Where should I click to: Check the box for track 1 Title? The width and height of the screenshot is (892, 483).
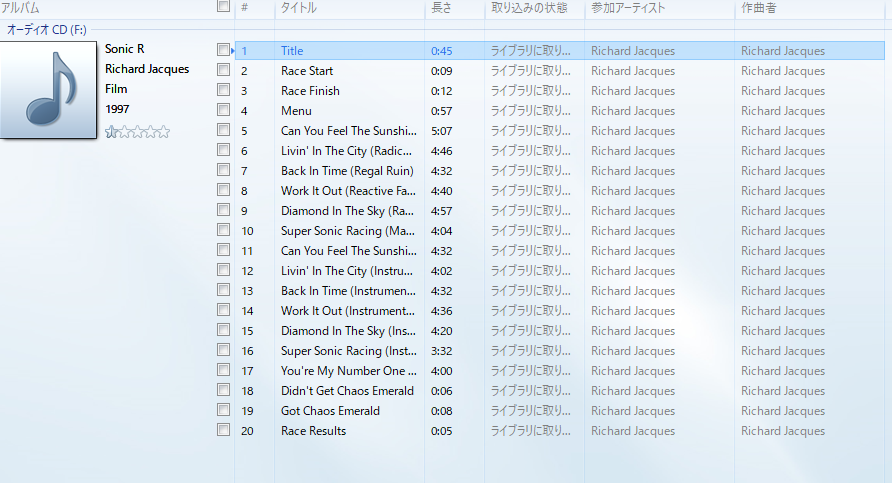click(224, 50)
